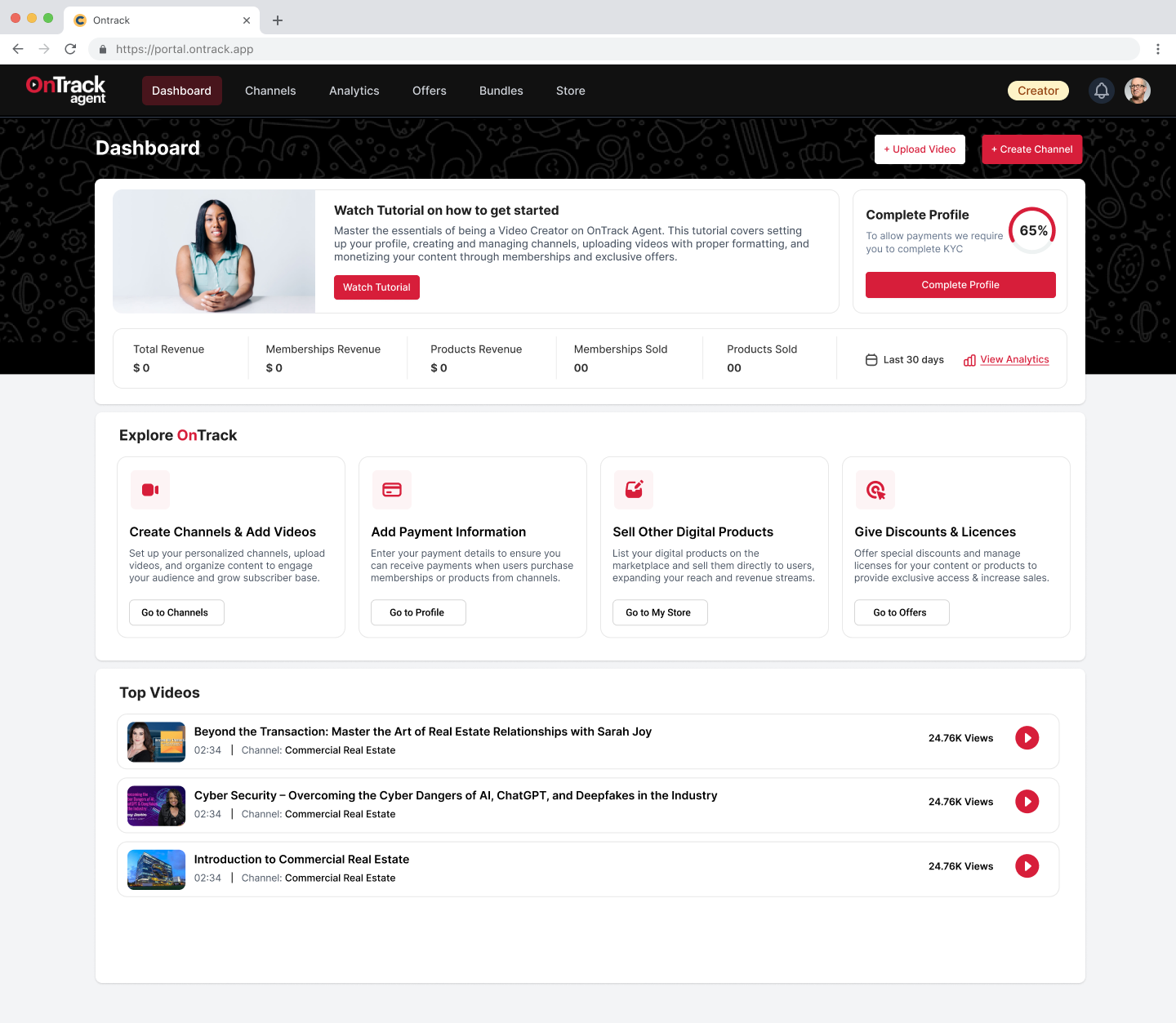Click the Go to Offers button
The width and height of the screenshot is (1176, 1023).
point(902,612)
